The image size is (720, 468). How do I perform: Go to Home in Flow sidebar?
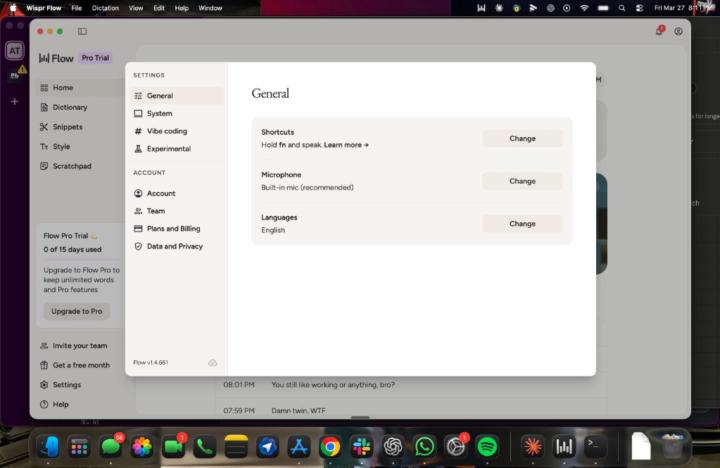79,87
